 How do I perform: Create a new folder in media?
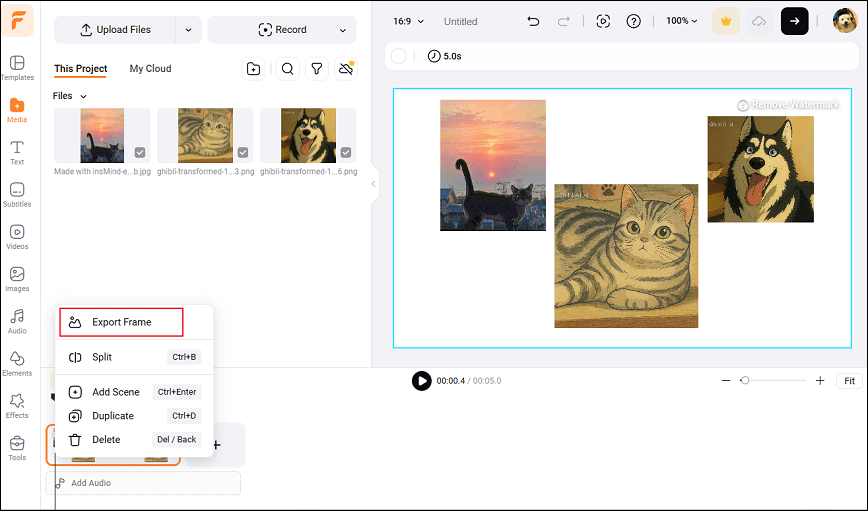point(254,69)
